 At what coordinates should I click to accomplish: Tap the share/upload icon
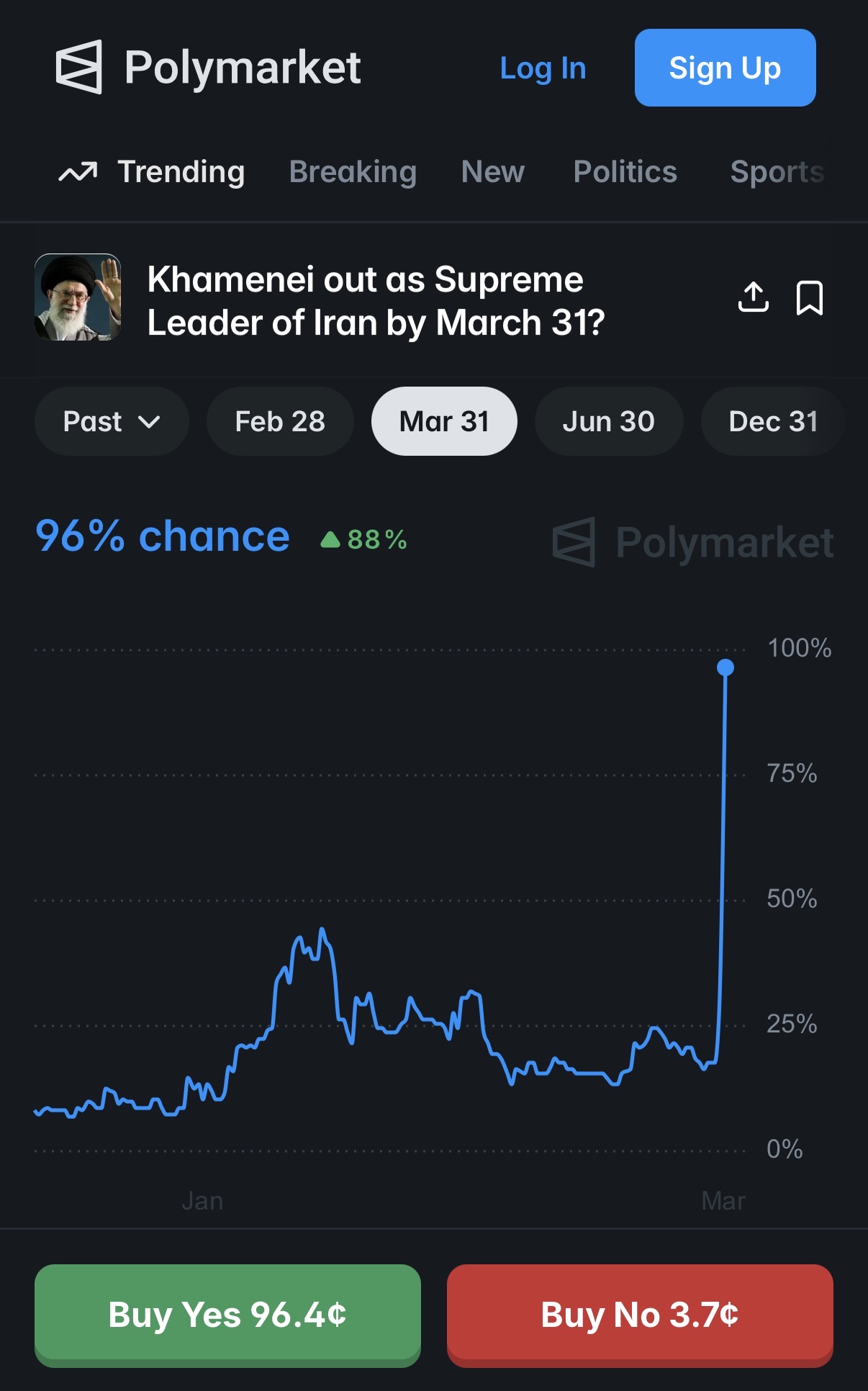coord(753,297)
